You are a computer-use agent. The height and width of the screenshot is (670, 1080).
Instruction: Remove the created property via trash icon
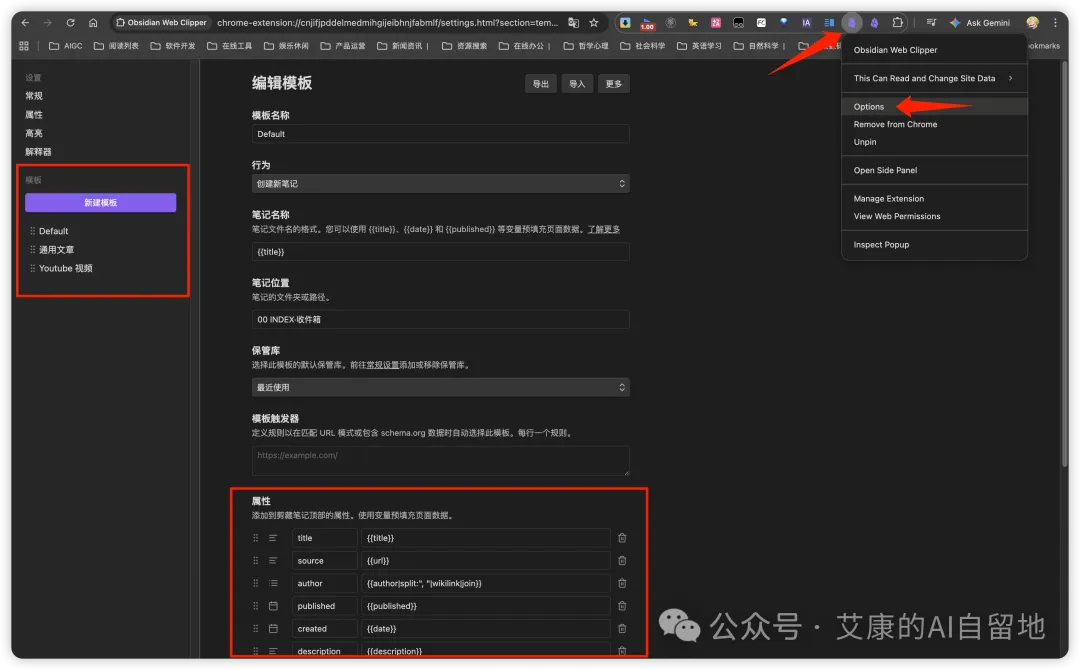pos(622,629)
